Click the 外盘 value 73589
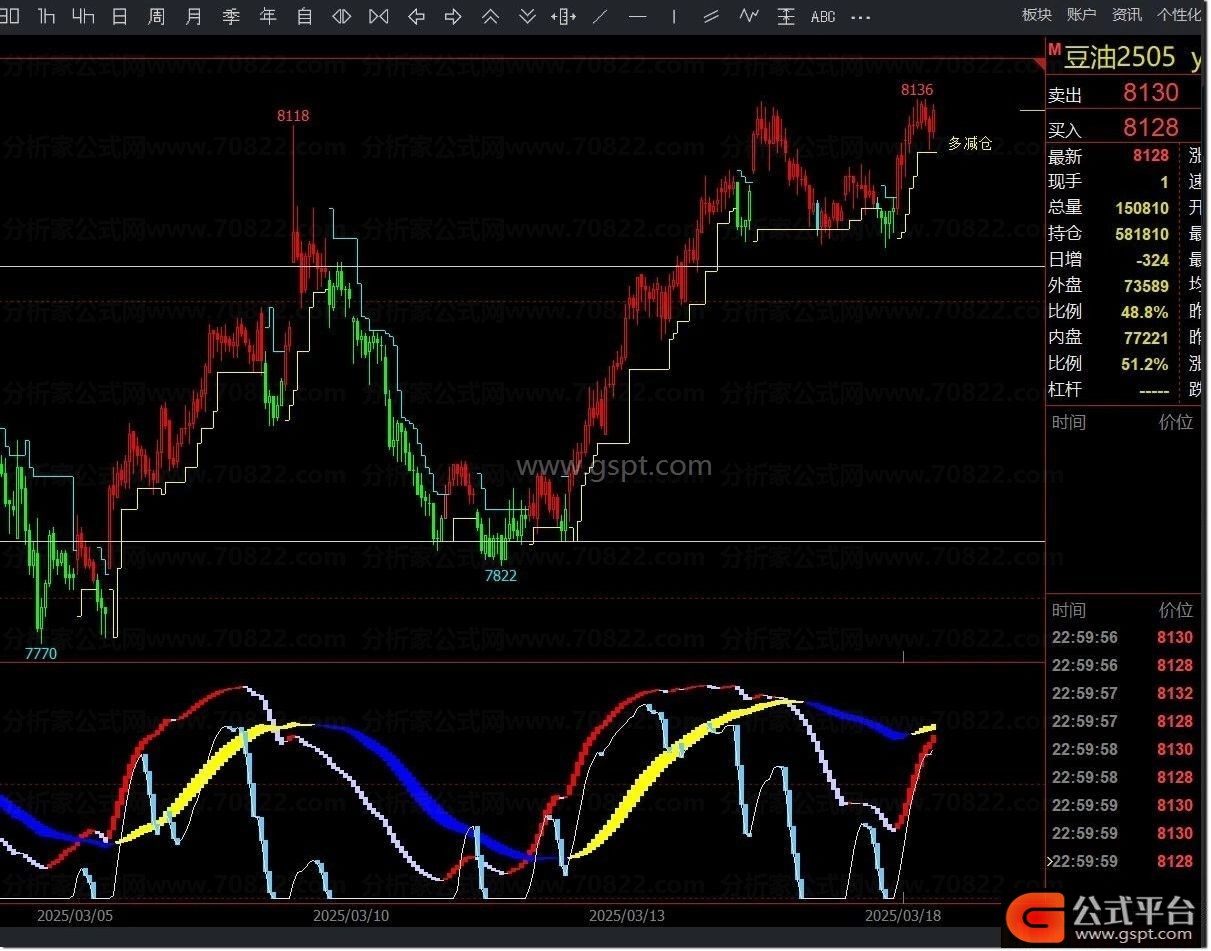The height and width of the screenshot is (951, 1211). [x=1146, y=285]
